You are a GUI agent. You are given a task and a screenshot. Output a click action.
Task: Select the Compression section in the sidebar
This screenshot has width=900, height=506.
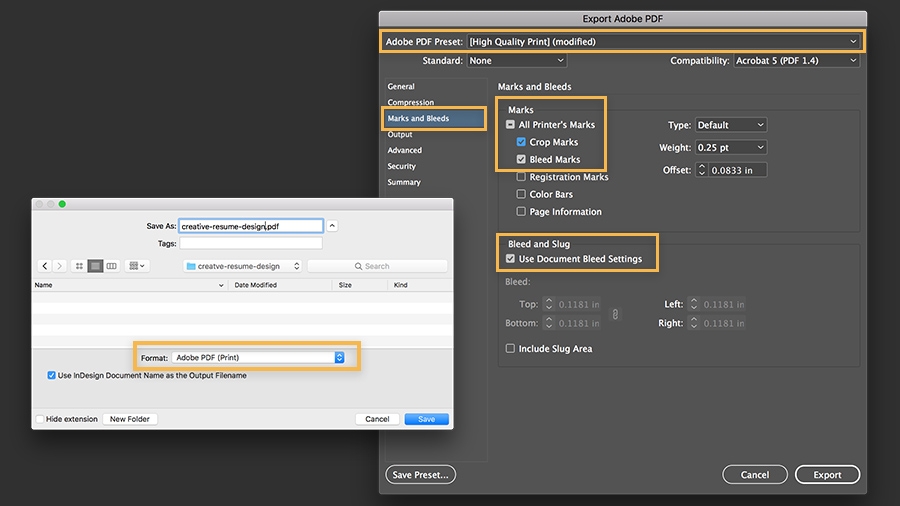(x=411, y=102)
